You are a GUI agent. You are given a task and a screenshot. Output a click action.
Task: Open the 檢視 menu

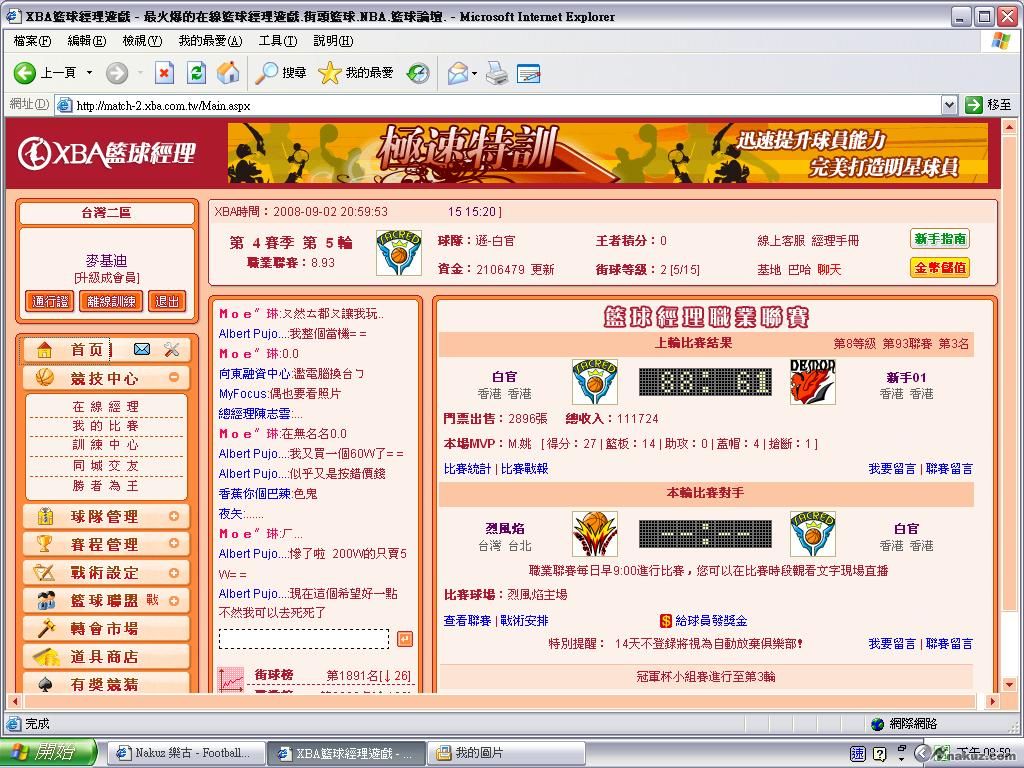pos(141,41)
